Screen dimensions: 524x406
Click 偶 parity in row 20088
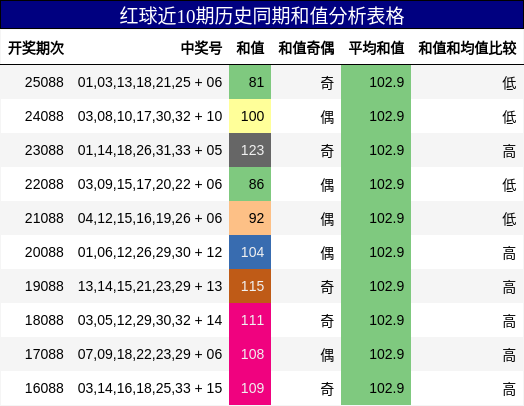[x=327, y=253]
